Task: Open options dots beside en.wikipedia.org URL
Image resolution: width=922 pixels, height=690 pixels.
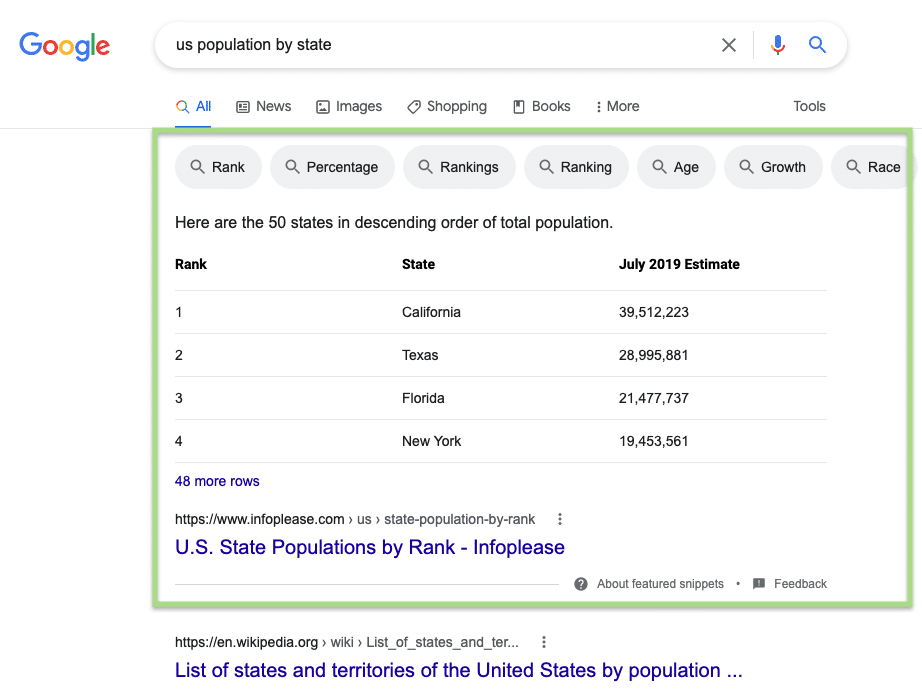Action: [544, 642]
